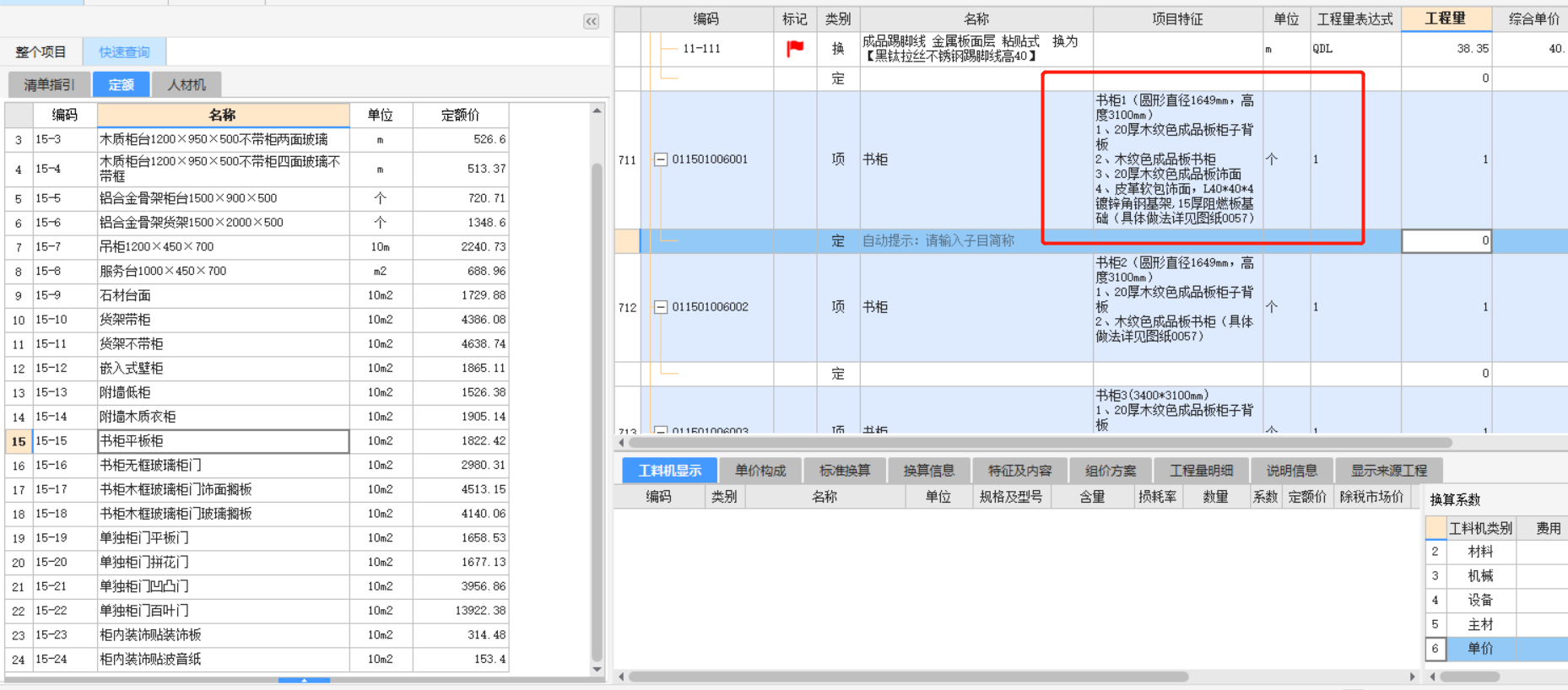Click the 名称 header in quota list
The width and height of the screenshot is (1568, 690).
(223, 115)
